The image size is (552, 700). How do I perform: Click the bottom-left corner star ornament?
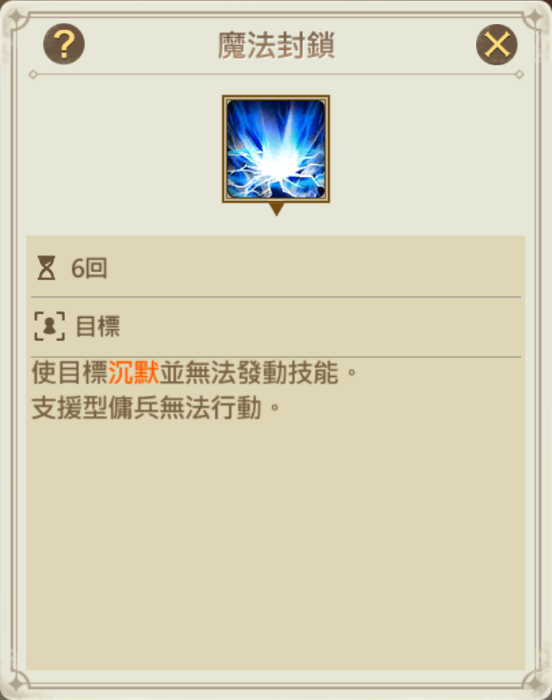tap(19, 683)
